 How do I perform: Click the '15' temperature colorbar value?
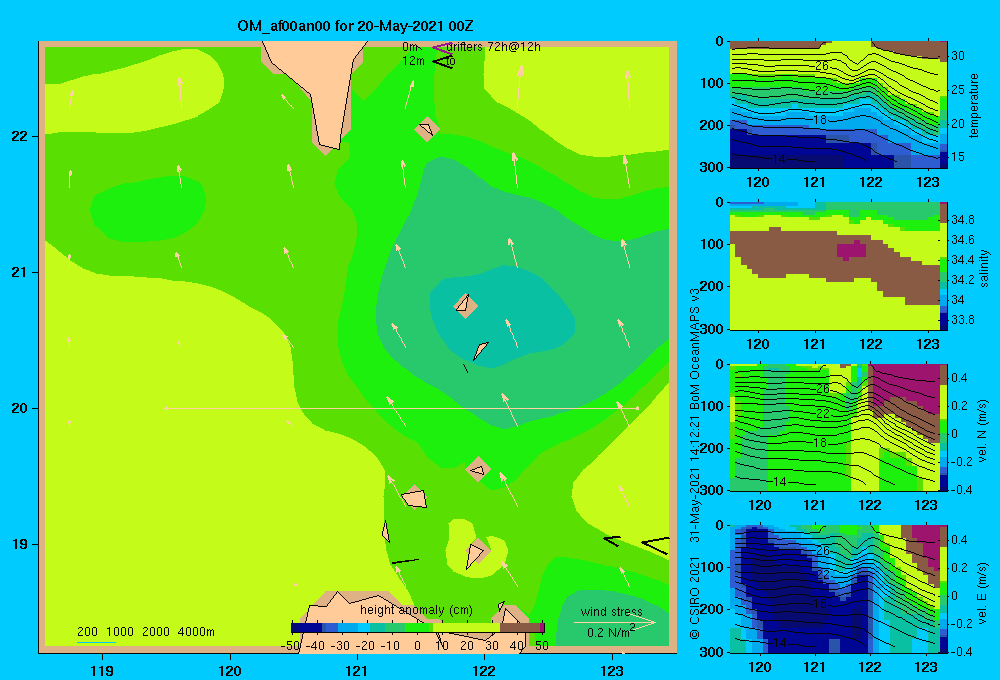coord(958,157)
